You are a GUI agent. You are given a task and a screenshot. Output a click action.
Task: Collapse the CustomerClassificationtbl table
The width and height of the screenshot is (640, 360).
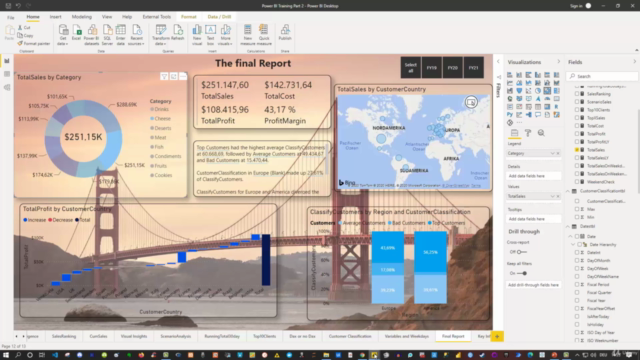point(568,191)
